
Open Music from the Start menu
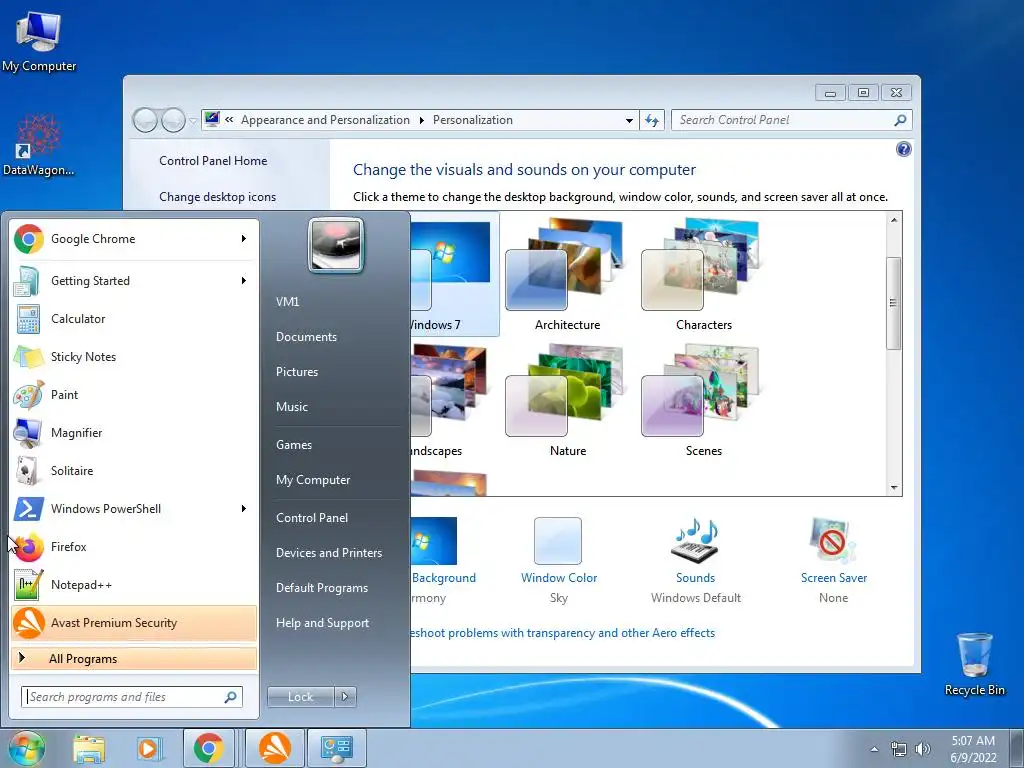pyautogui.click(x=292, y=407)
